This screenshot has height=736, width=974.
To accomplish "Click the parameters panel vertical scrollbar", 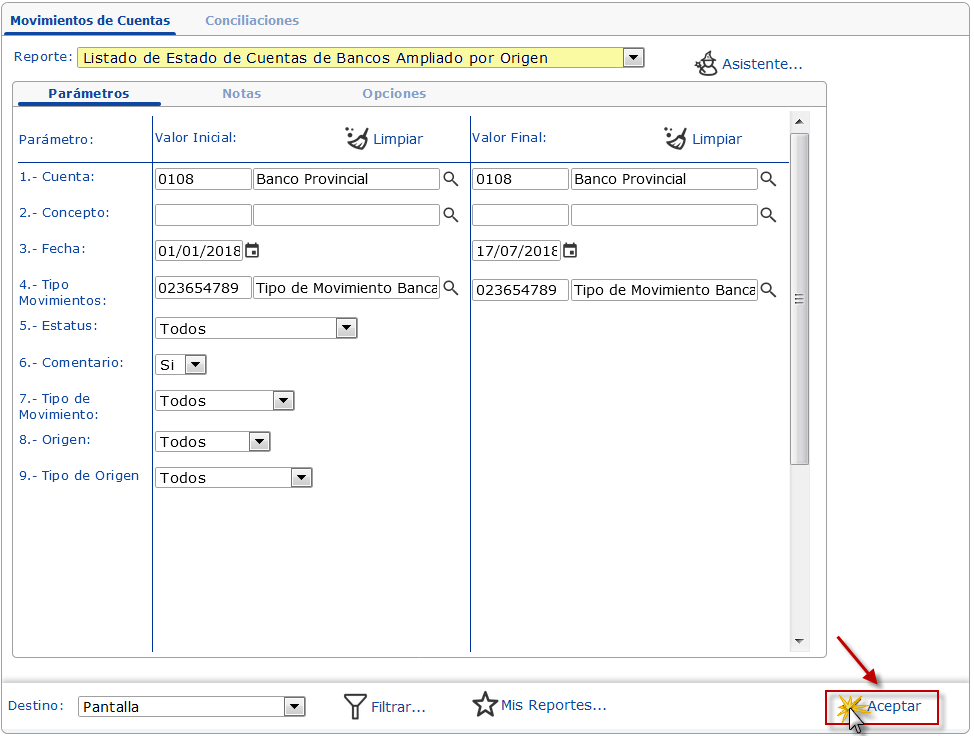I will pyautogui.click(x=799, y=300).
